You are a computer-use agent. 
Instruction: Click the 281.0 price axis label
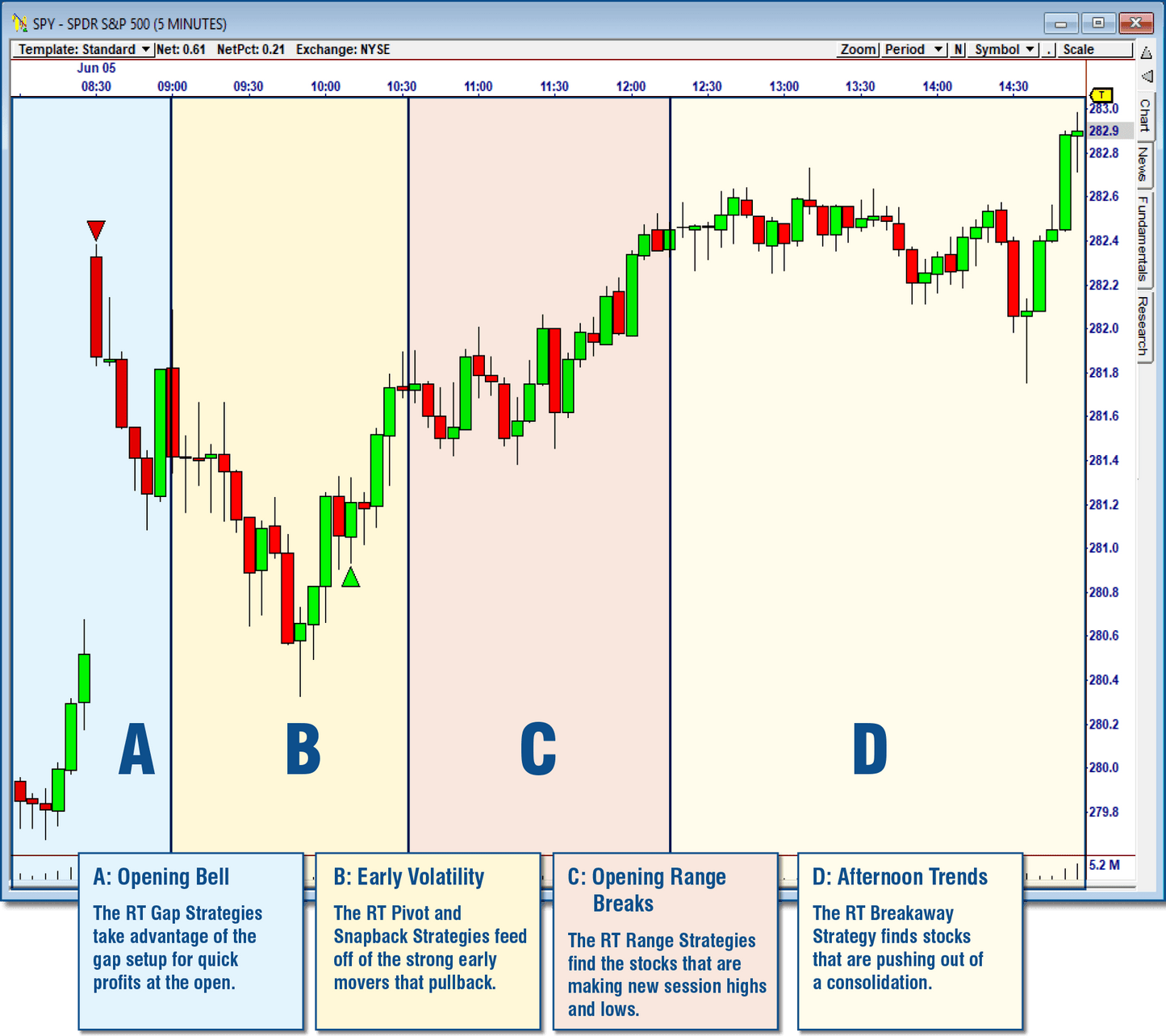coord(1104,548)
